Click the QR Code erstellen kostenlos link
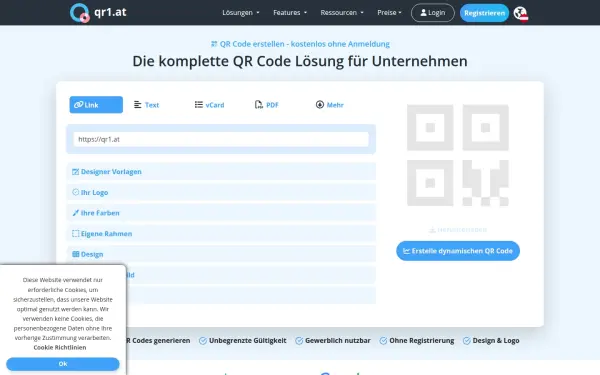Image resolution: width=600 pixels, height=375 pixels. 300,44
